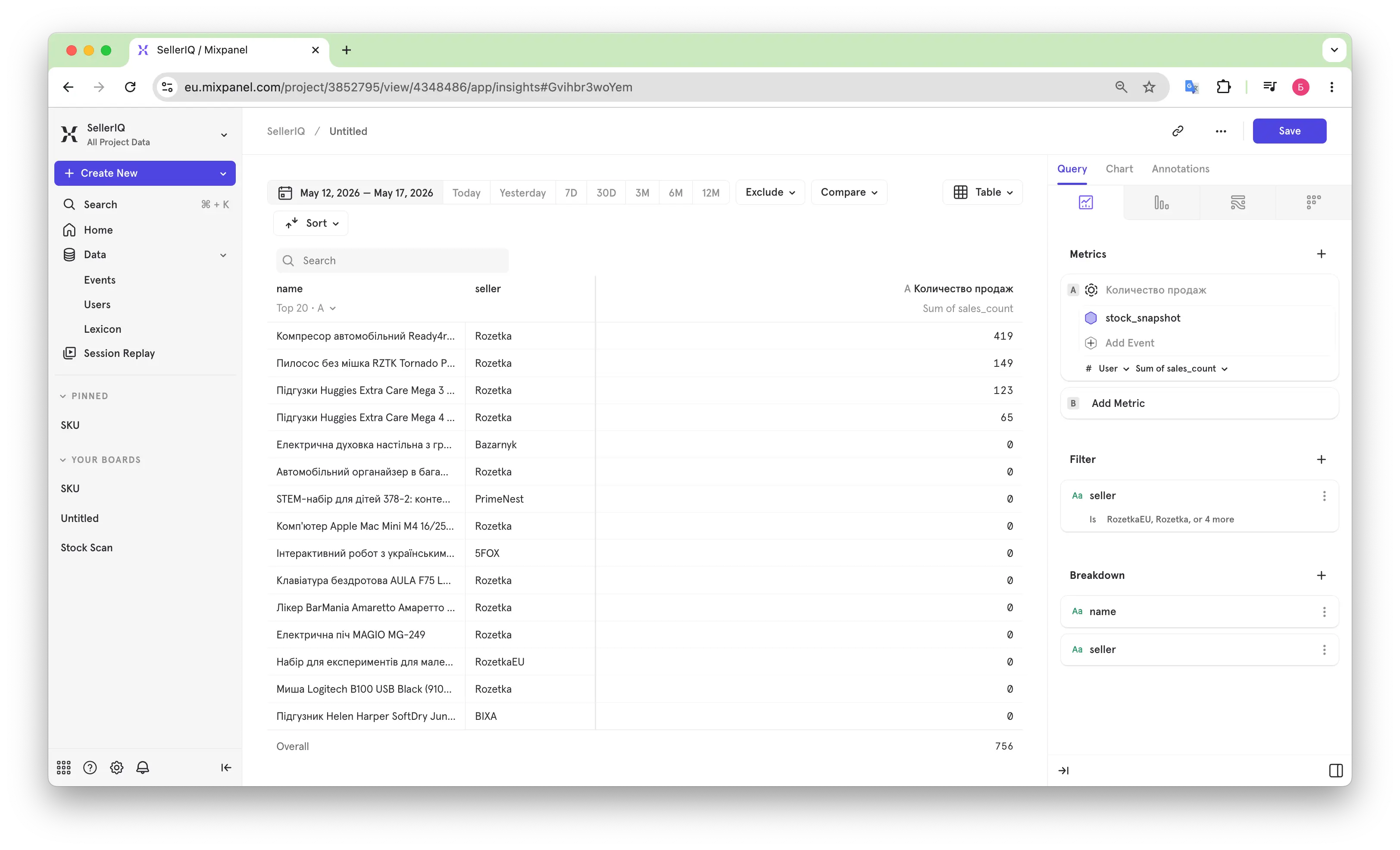Open project settings gear icon
Screen dimensions: 1400x850
tap(116, 768)
